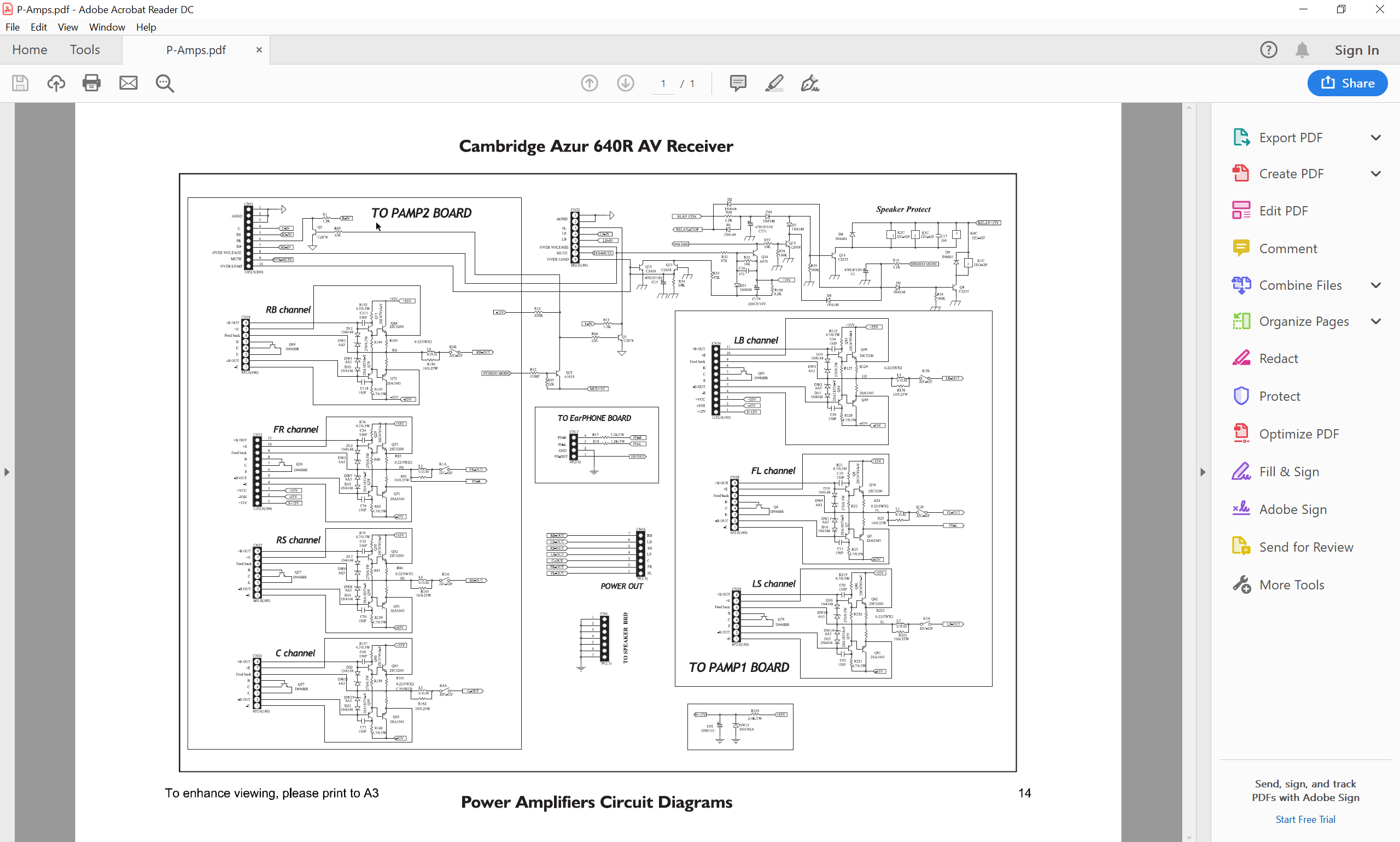The height and width of the screenshot is (842, 1400).
Task: Close the P-Amps.pdf tab
Action: click(x=259, y=50)
